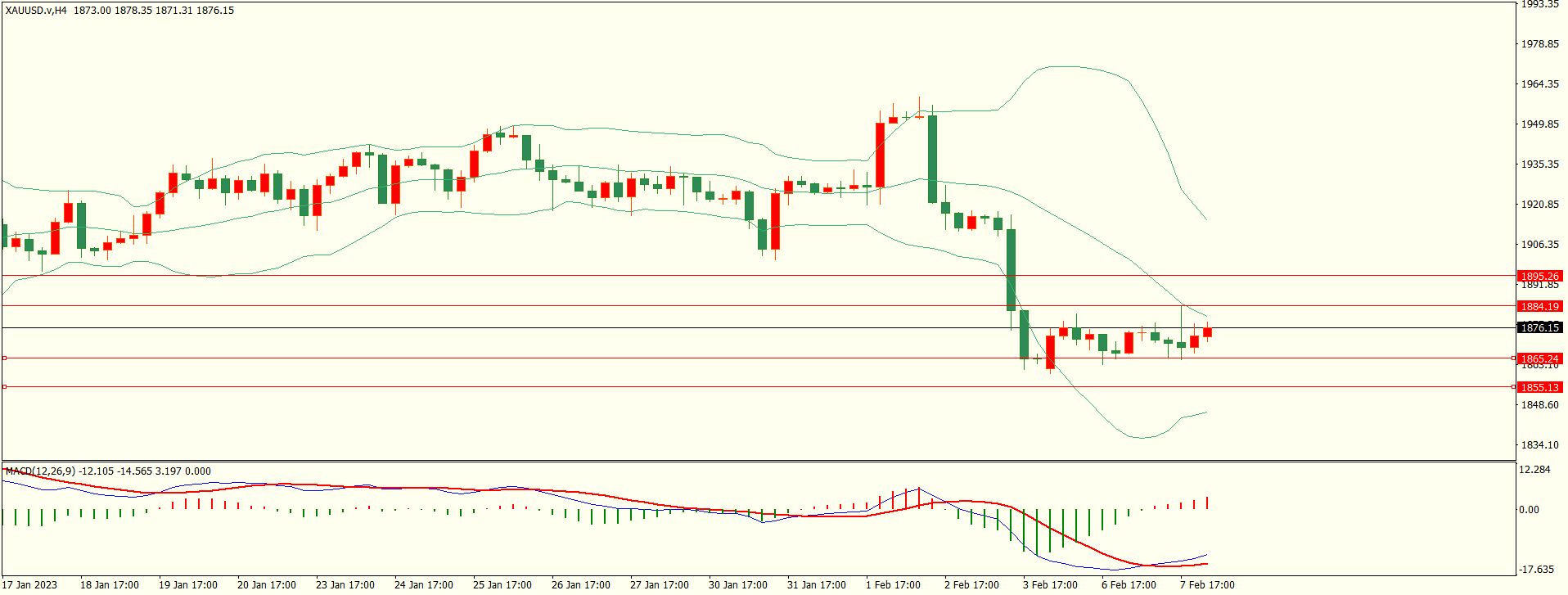Select right anchor square of 1865.24 line
This screenshot has width=1568, height=595.
coord(1514,358)
